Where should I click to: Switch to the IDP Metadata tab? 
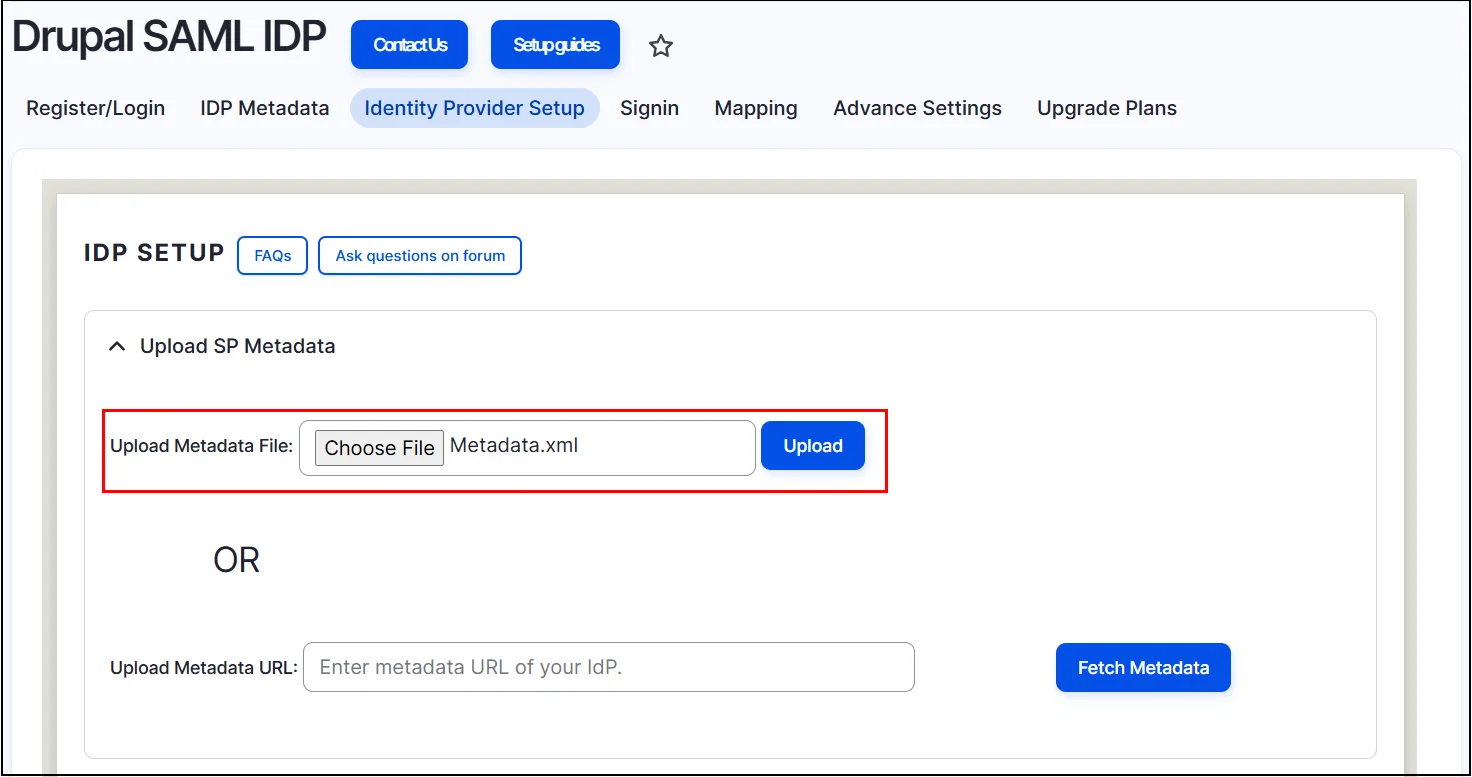coord(265,108)
